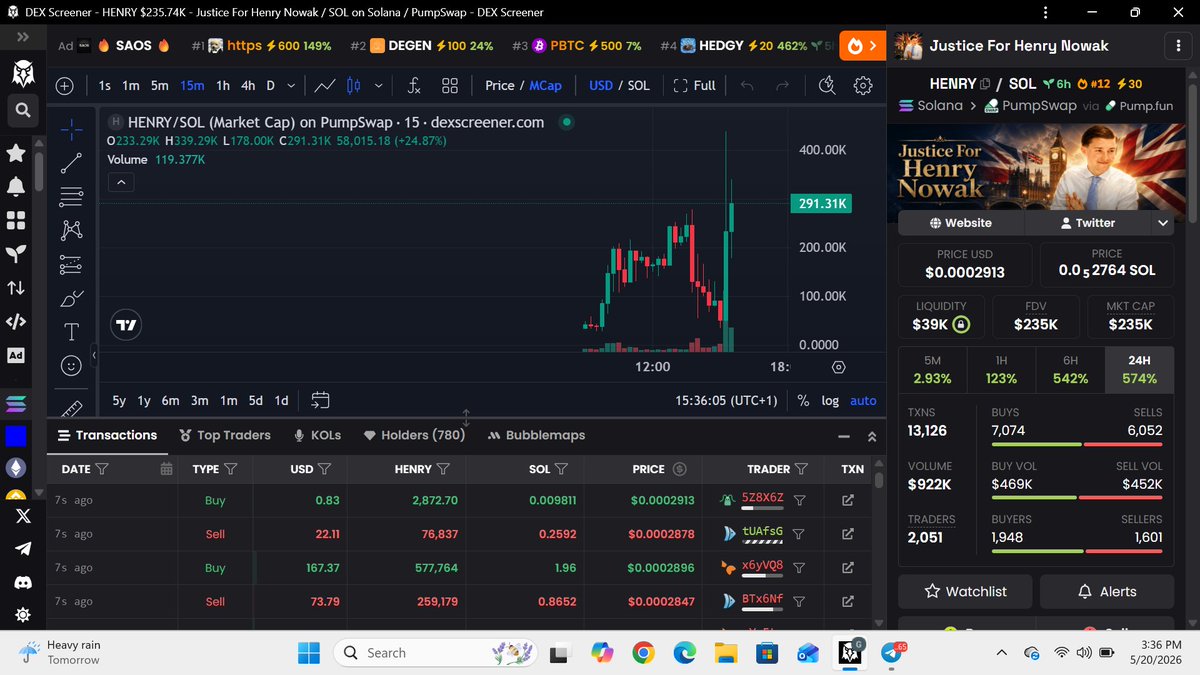Select the 1H stats tab
Viewport: 1200px width, 675px height.
coord(1001,369)
